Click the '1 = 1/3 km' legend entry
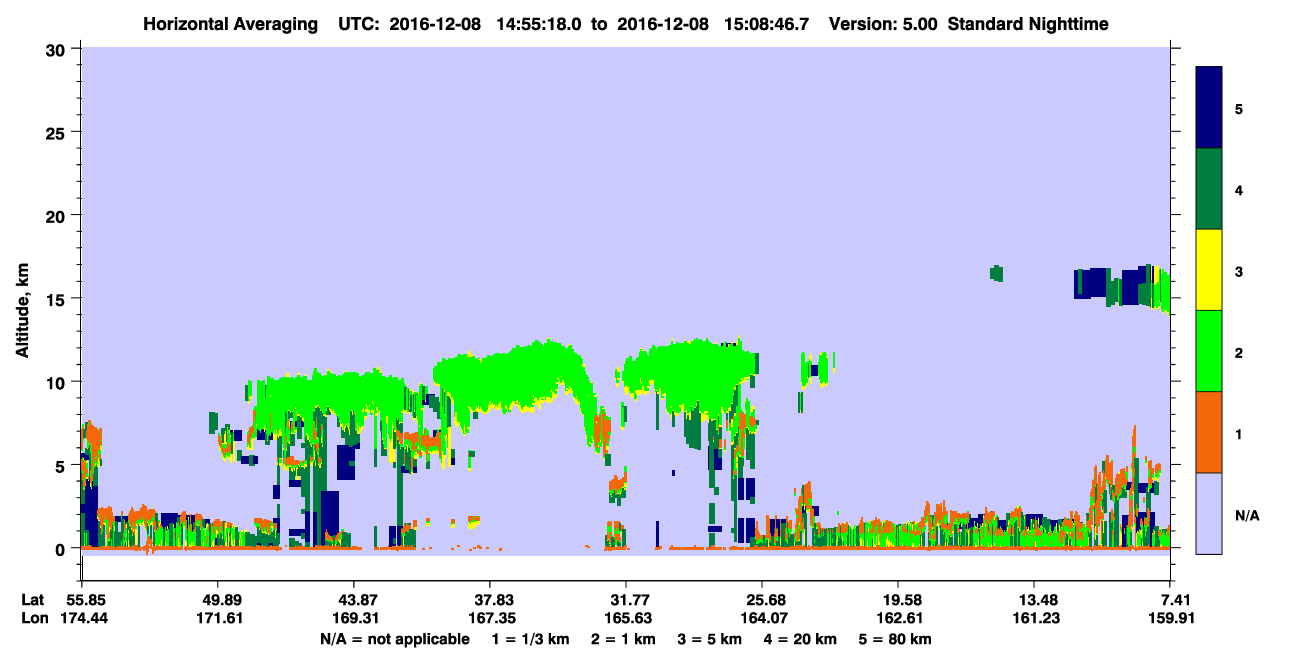Image resolution: width=1300 pixels, height=667 pixels. tap(530, 639)
